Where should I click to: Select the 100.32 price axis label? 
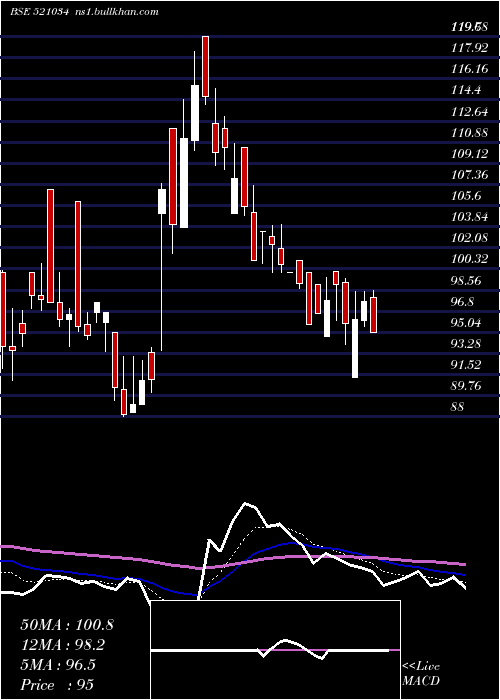pos(469,259)
